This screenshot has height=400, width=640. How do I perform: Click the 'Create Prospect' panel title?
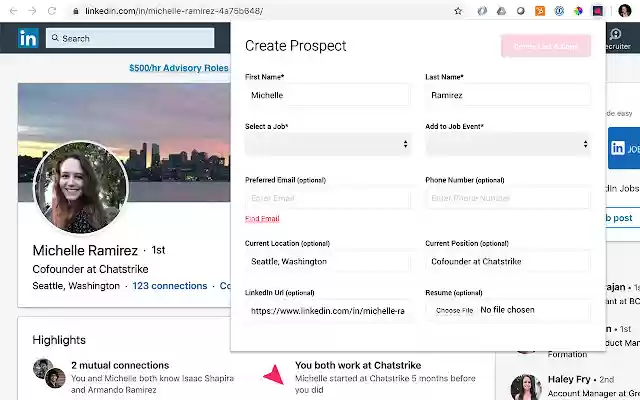[296, 46]
